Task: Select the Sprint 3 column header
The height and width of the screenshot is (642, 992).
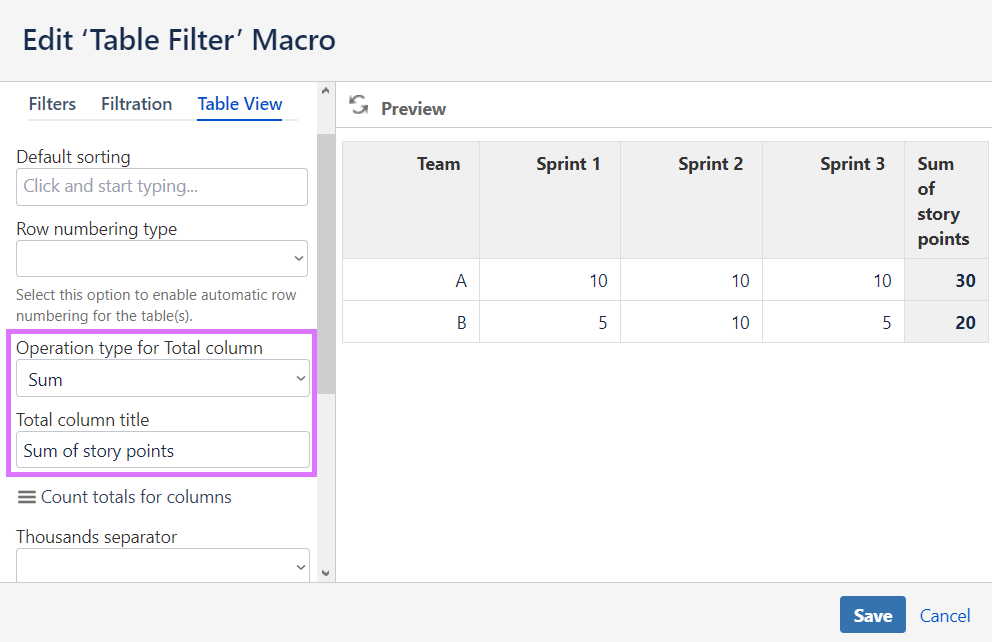Action: click(852, 164)
